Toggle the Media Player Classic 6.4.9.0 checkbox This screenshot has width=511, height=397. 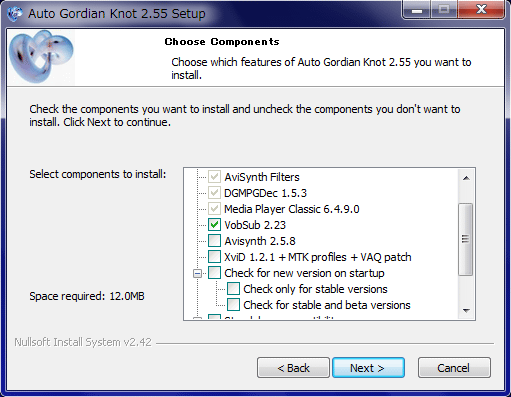click(214, 209)
